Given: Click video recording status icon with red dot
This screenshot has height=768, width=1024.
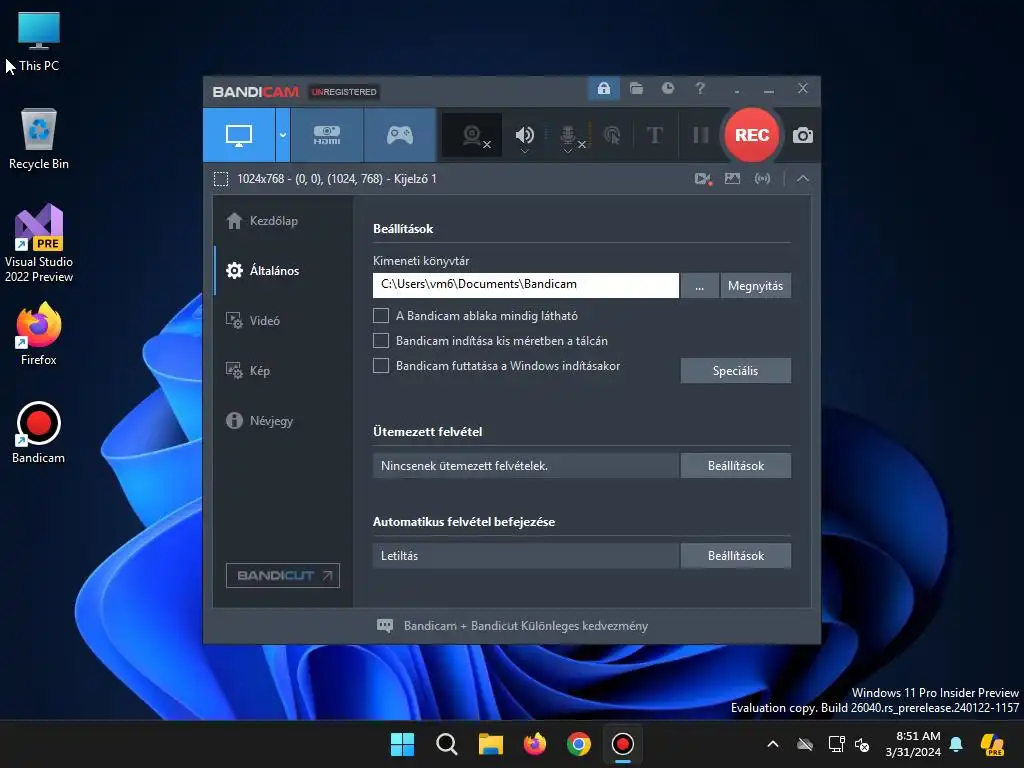Looking at the screenshot, I should click(703, 179).
